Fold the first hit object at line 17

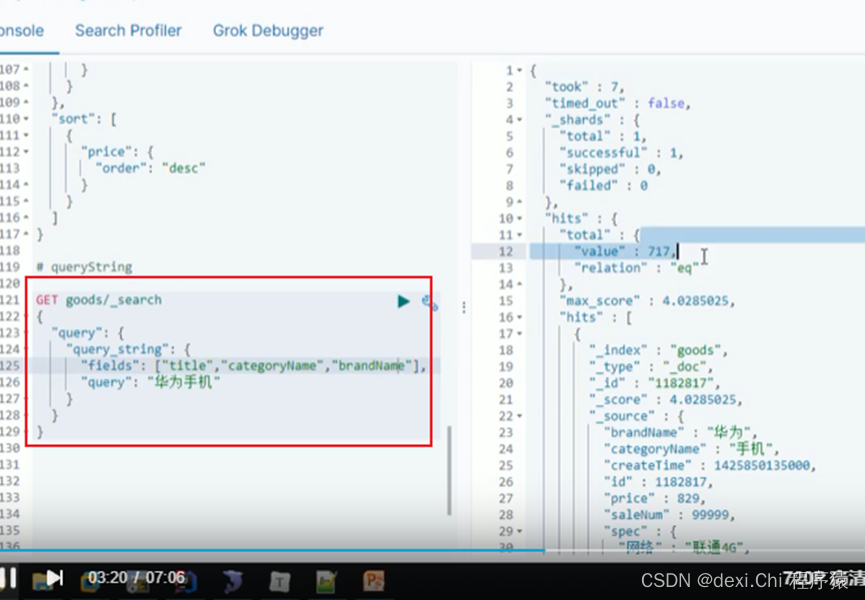pos(520,334)
